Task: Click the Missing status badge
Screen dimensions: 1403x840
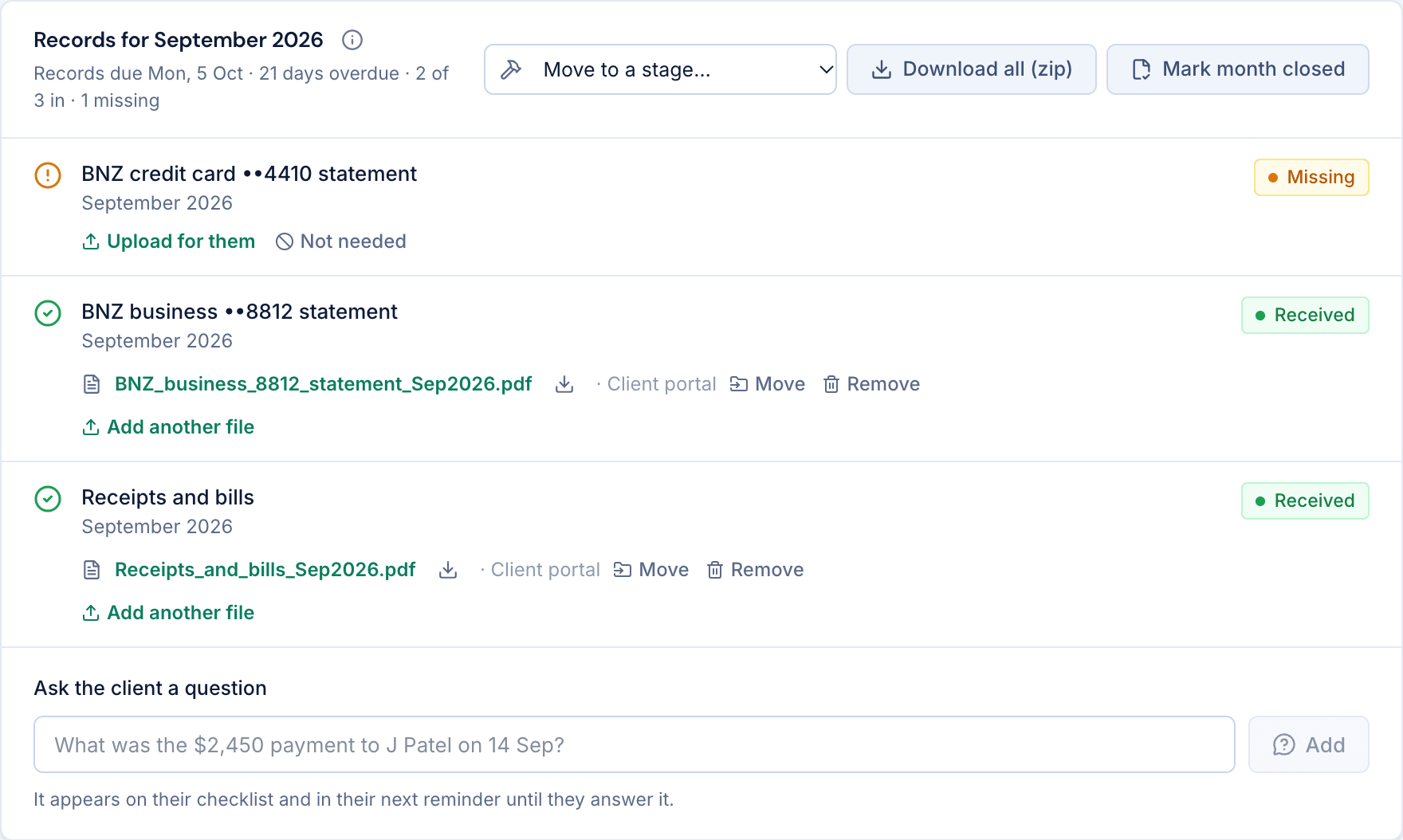Action: tap(1311, 177)
